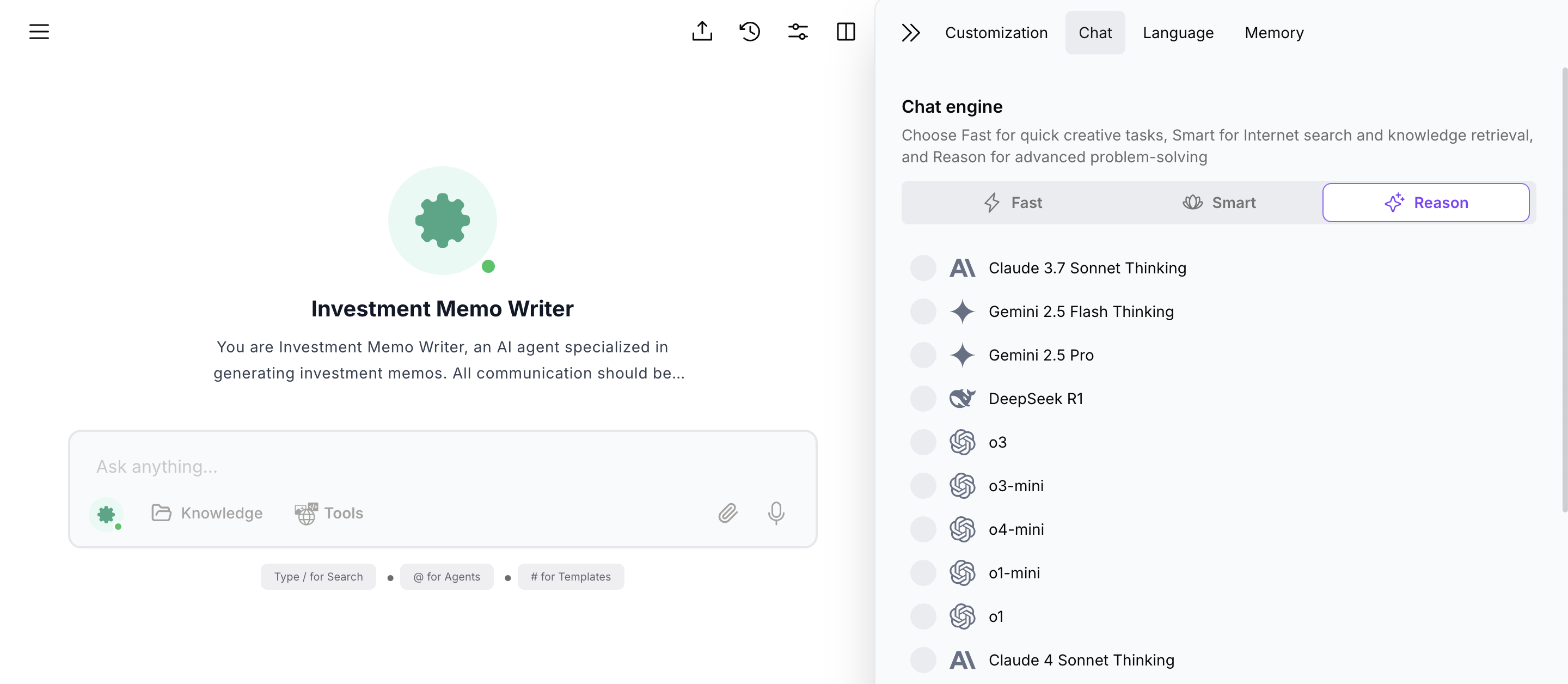Click the OpenAI logo next to o3-mini

click(x=963, y=486)
